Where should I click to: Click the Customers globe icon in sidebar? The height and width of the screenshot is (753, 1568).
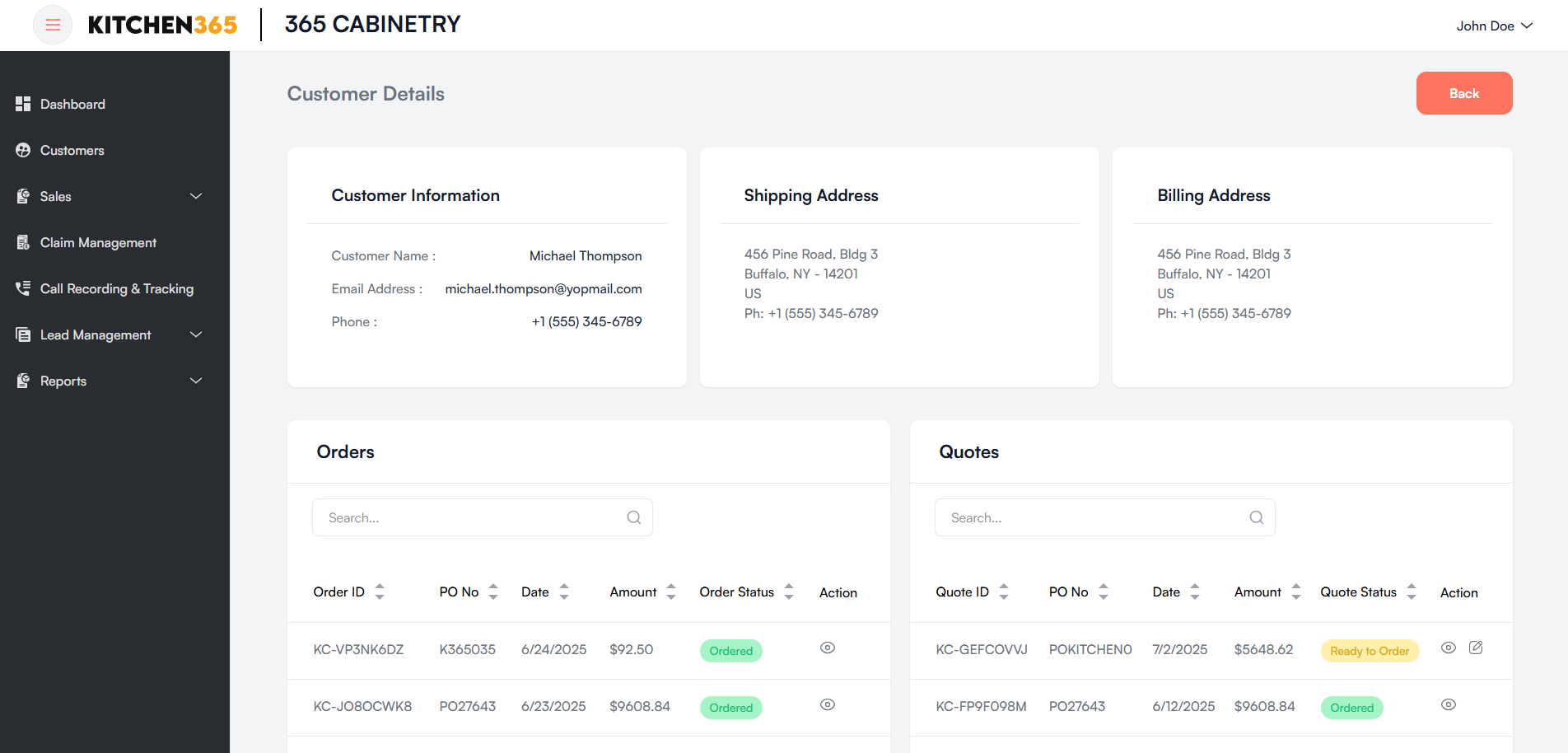(x=22, y=150)
